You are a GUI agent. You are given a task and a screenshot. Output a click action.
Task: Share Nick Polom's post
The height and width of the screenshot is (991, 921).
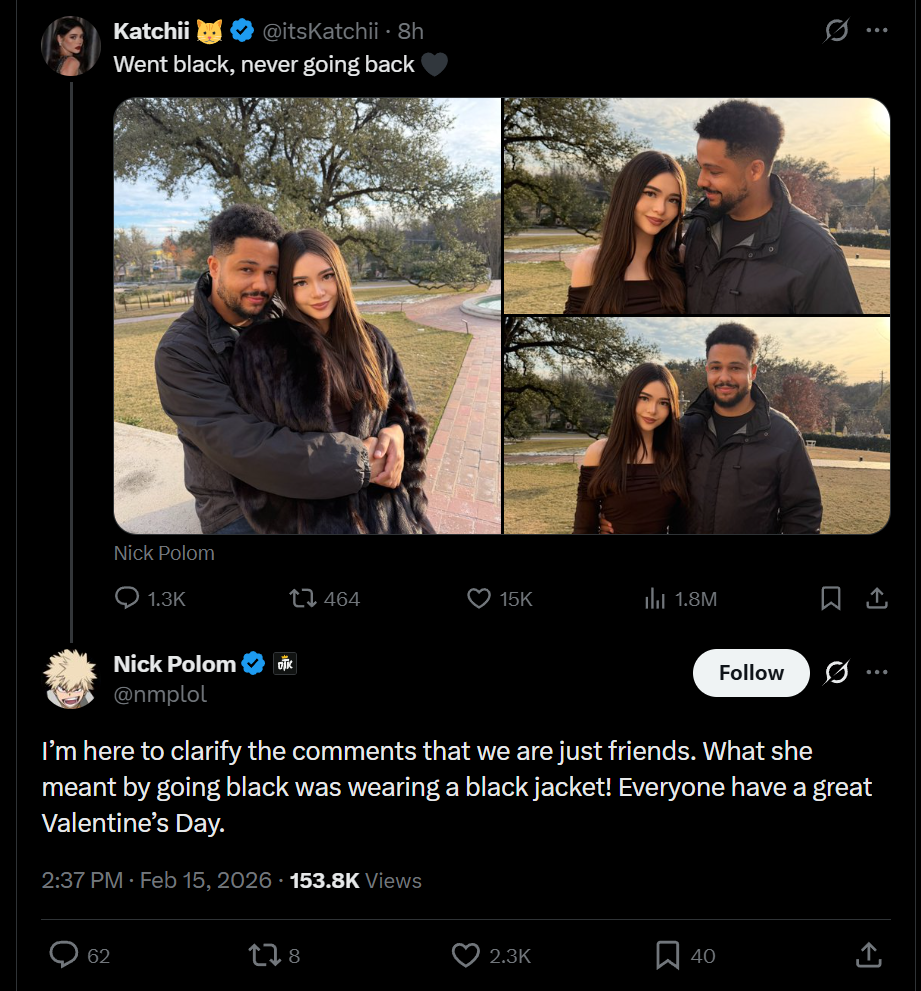click(x=868, y=955)
